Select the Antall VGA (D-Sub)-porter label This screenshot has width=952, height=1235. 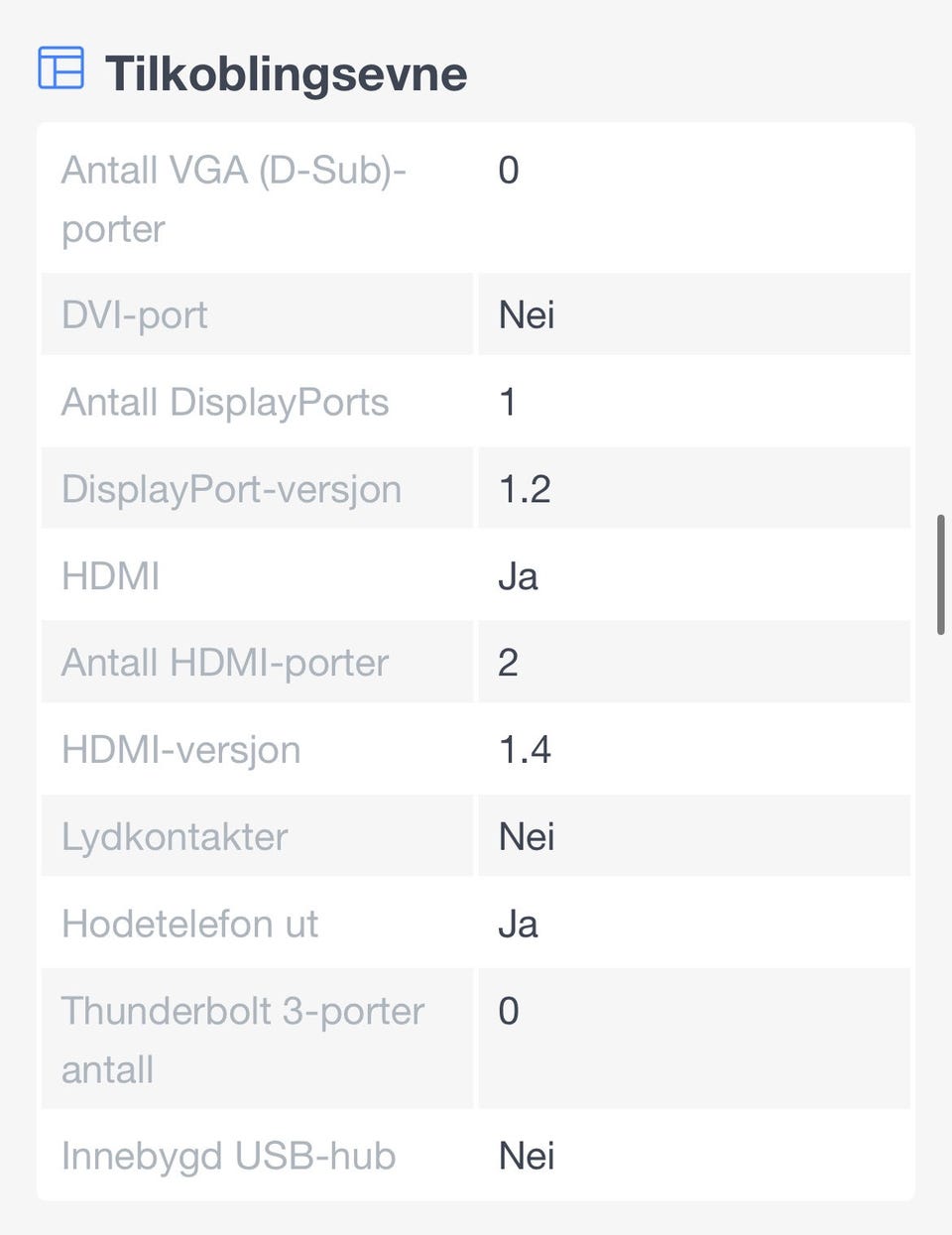click(x=234, y=199)
